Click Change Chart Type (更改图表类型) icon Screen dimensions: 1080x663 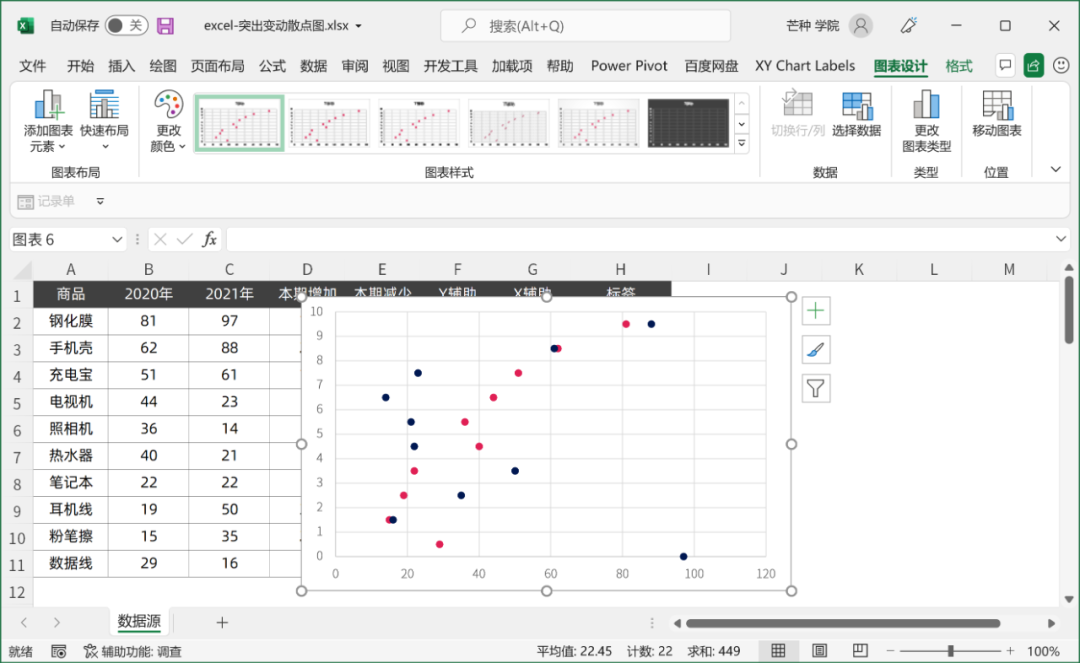pos(926,106)
